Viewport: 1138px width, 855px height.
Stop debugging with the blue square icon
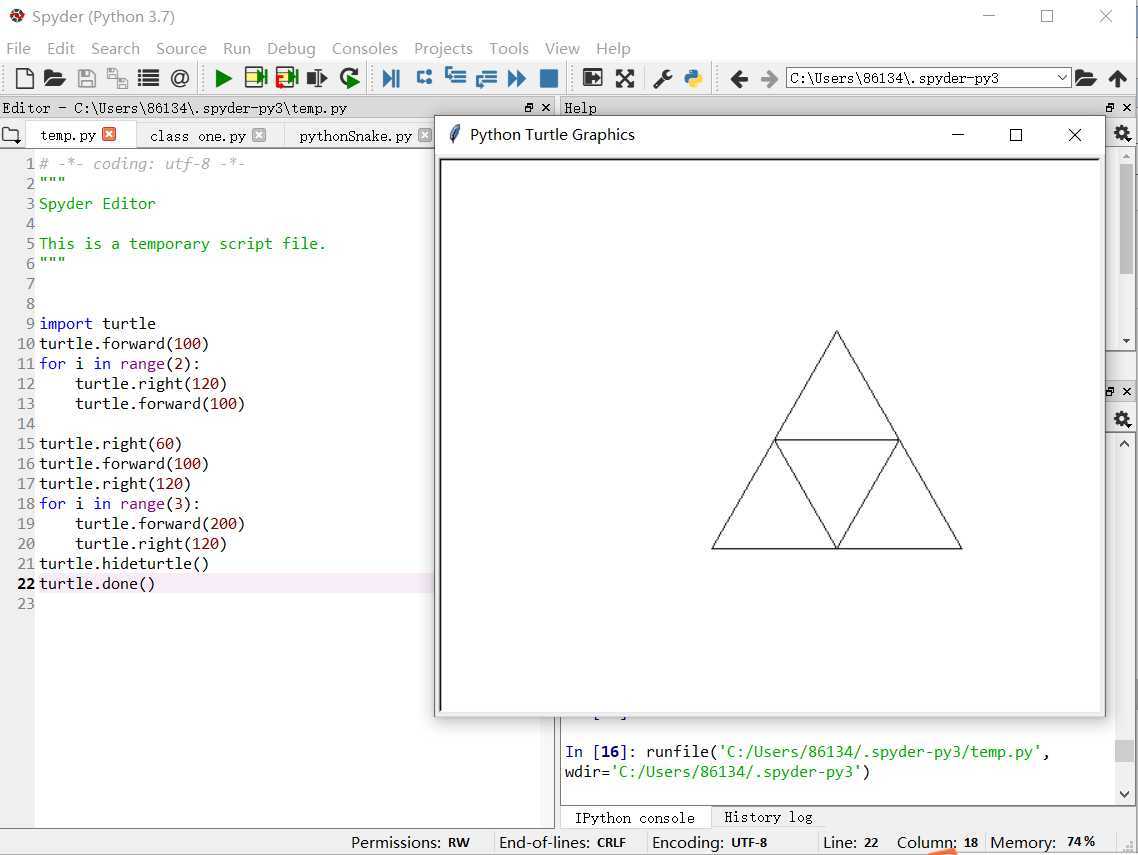[x=549, y=78]
